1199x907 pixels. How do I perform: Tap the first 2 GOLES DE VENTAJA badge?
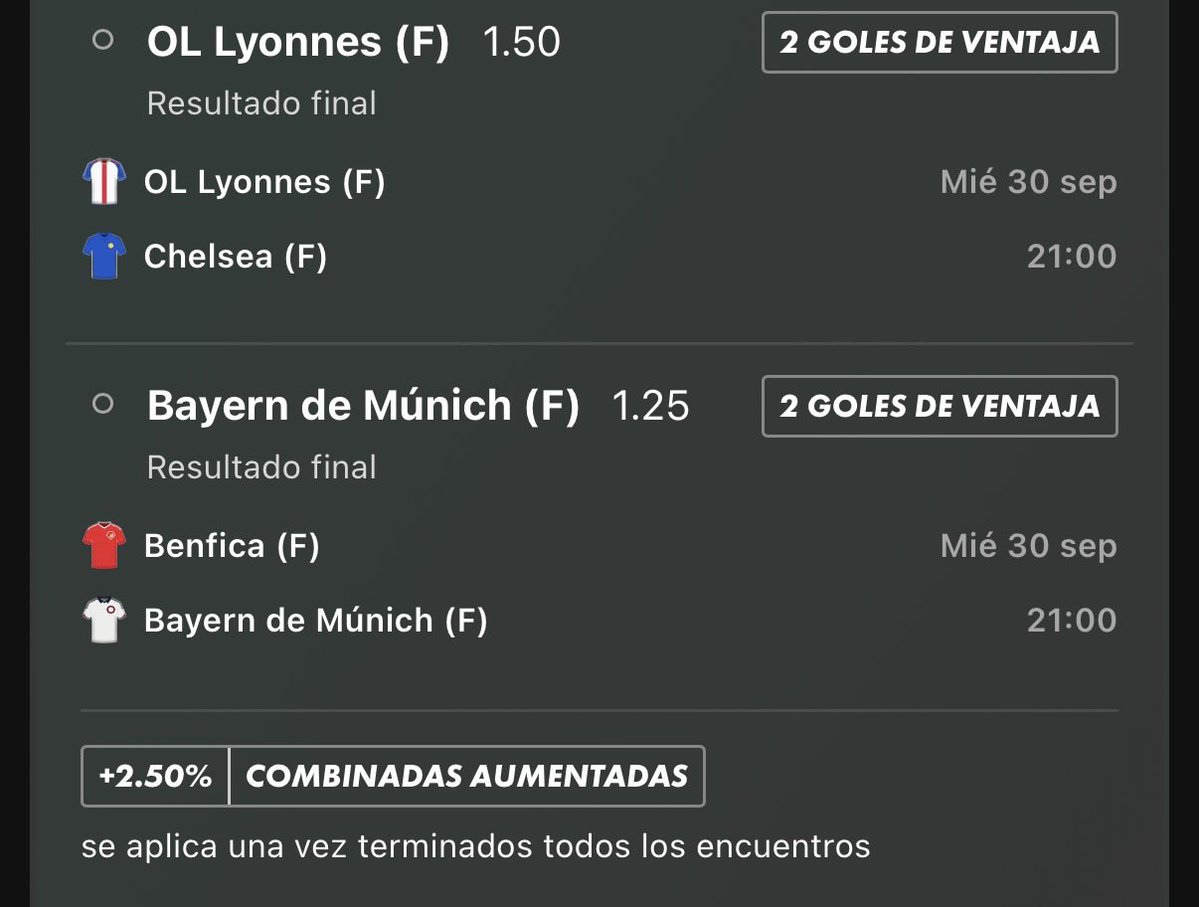pos(940,42)
